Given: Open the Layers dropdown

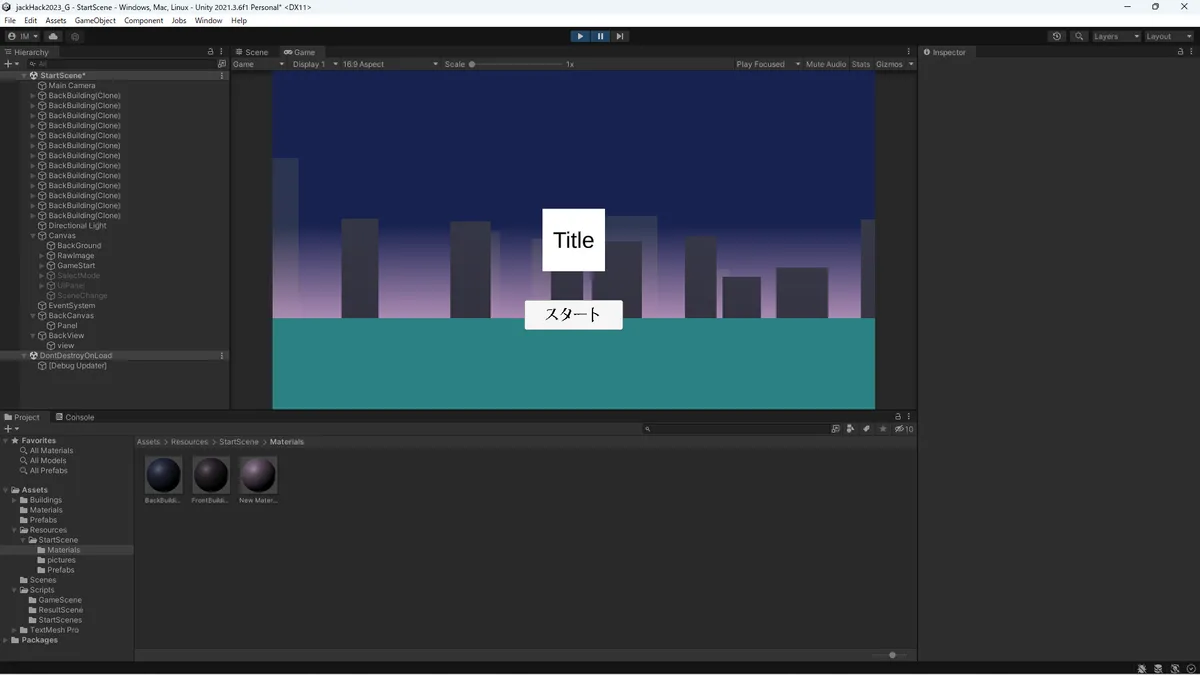Looking at the screenshot, I should click(1115, 36).
